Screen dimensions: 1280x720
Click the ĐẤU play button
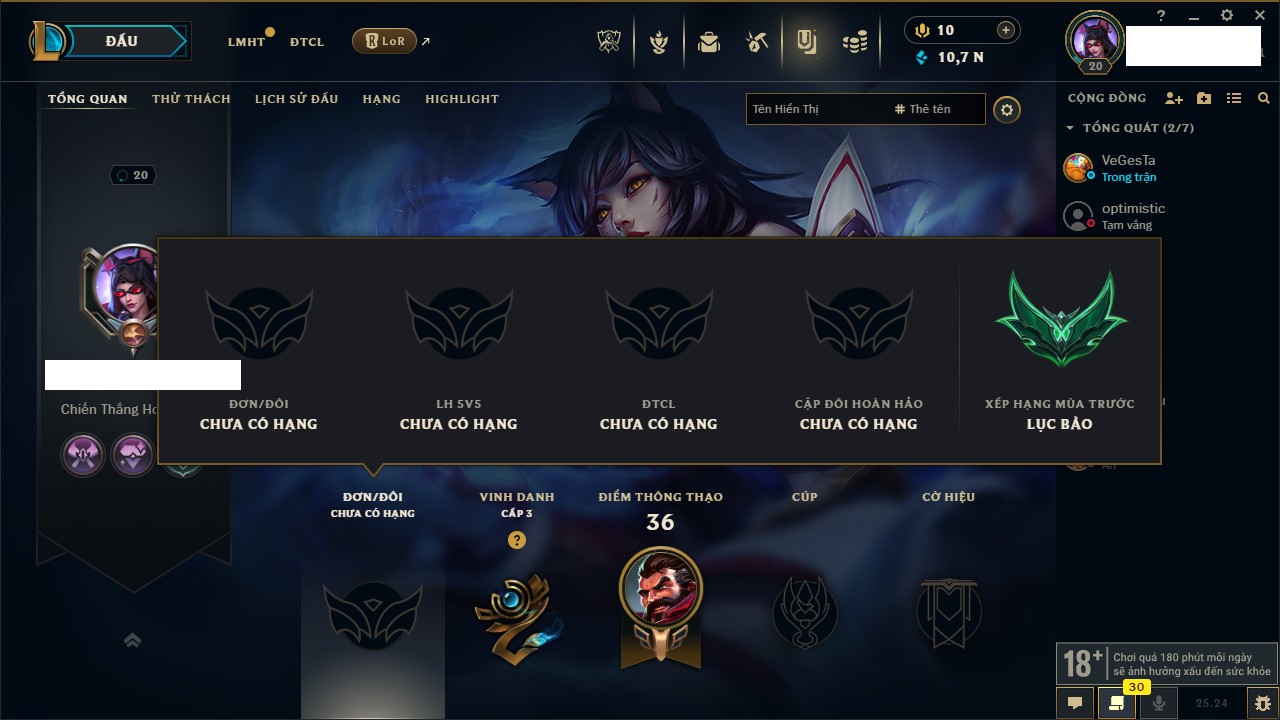click(x=121, y=41)
